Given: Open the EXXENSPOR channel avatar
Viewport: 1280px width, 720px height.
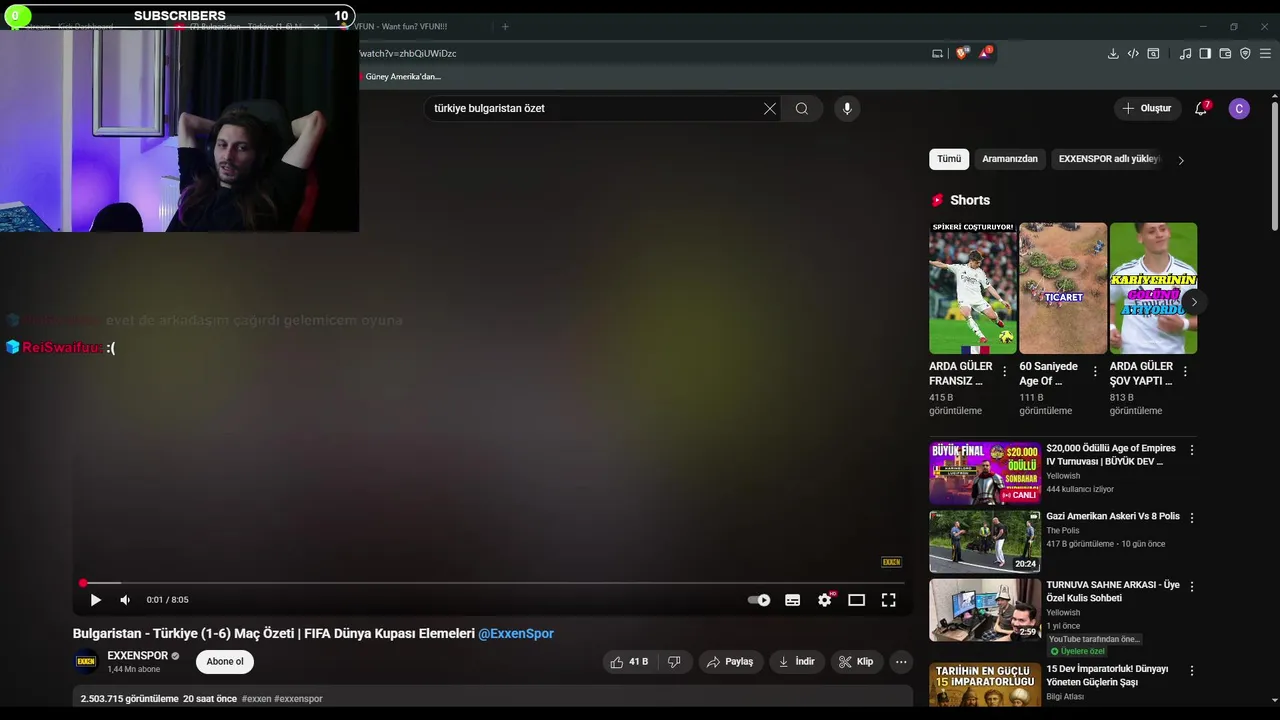Looking at the screenshot, I should 86,661.
